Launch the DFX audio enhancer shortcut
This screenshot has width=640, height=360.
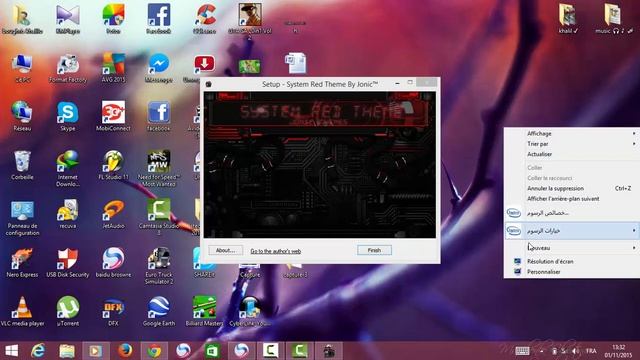pyautogui.click(x=113, y=311)
